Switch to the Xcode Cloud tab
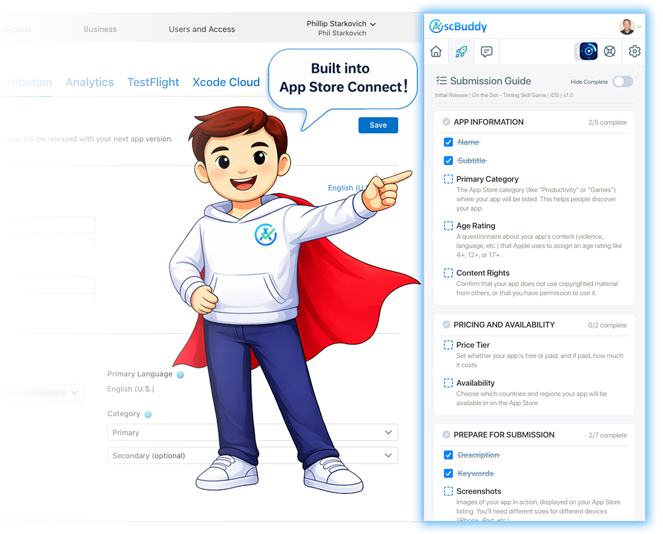Image resolution: width=663 pixels, height=534 pixels. click(x=226, y=82)
